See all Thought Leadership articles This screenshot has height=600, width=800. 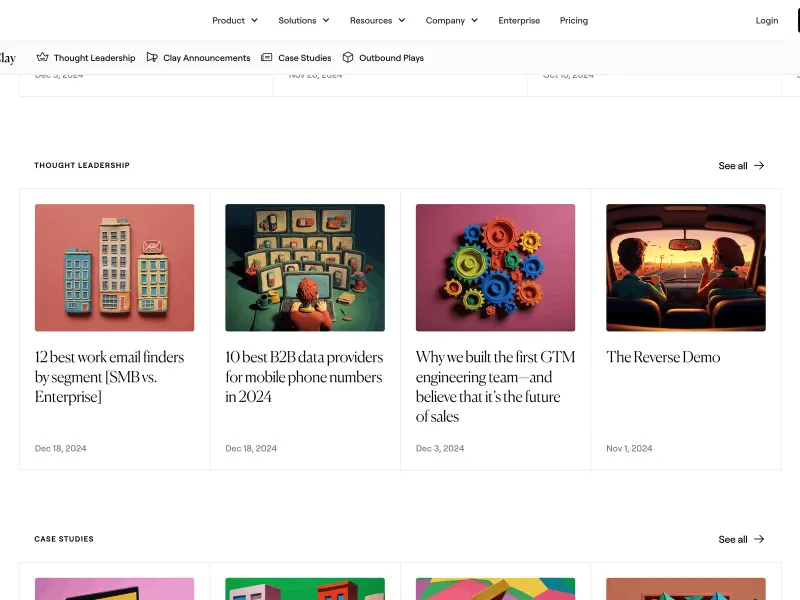tap(741, 165)
